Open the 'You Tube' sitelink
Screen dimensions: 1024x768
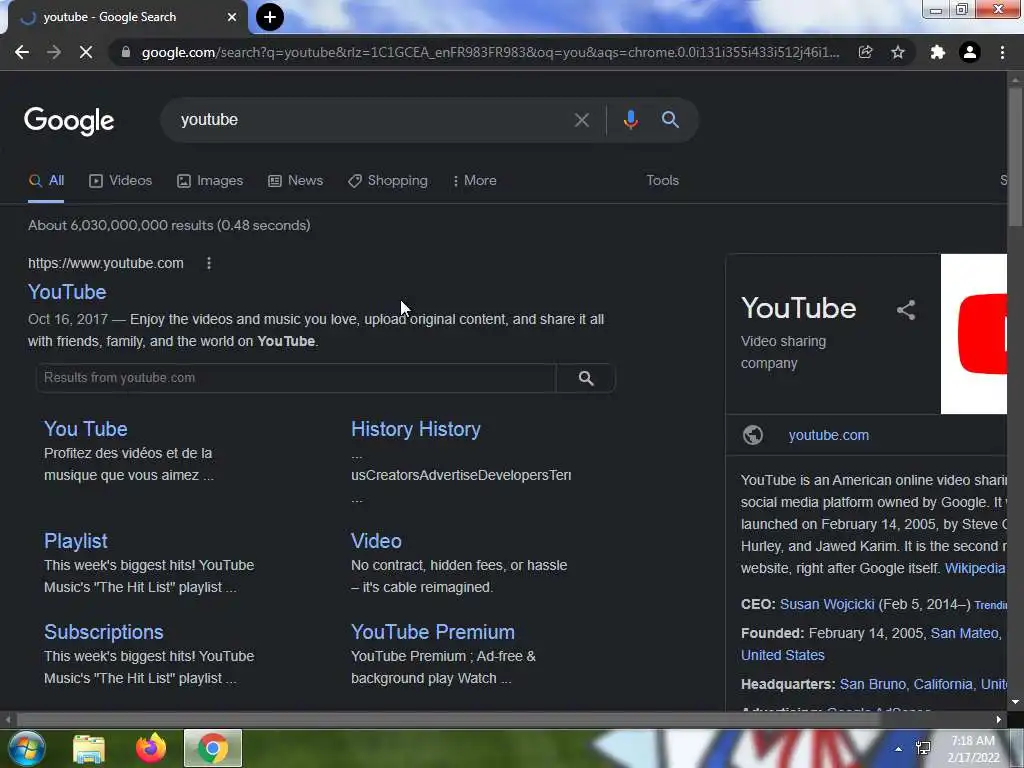(86, 429)
